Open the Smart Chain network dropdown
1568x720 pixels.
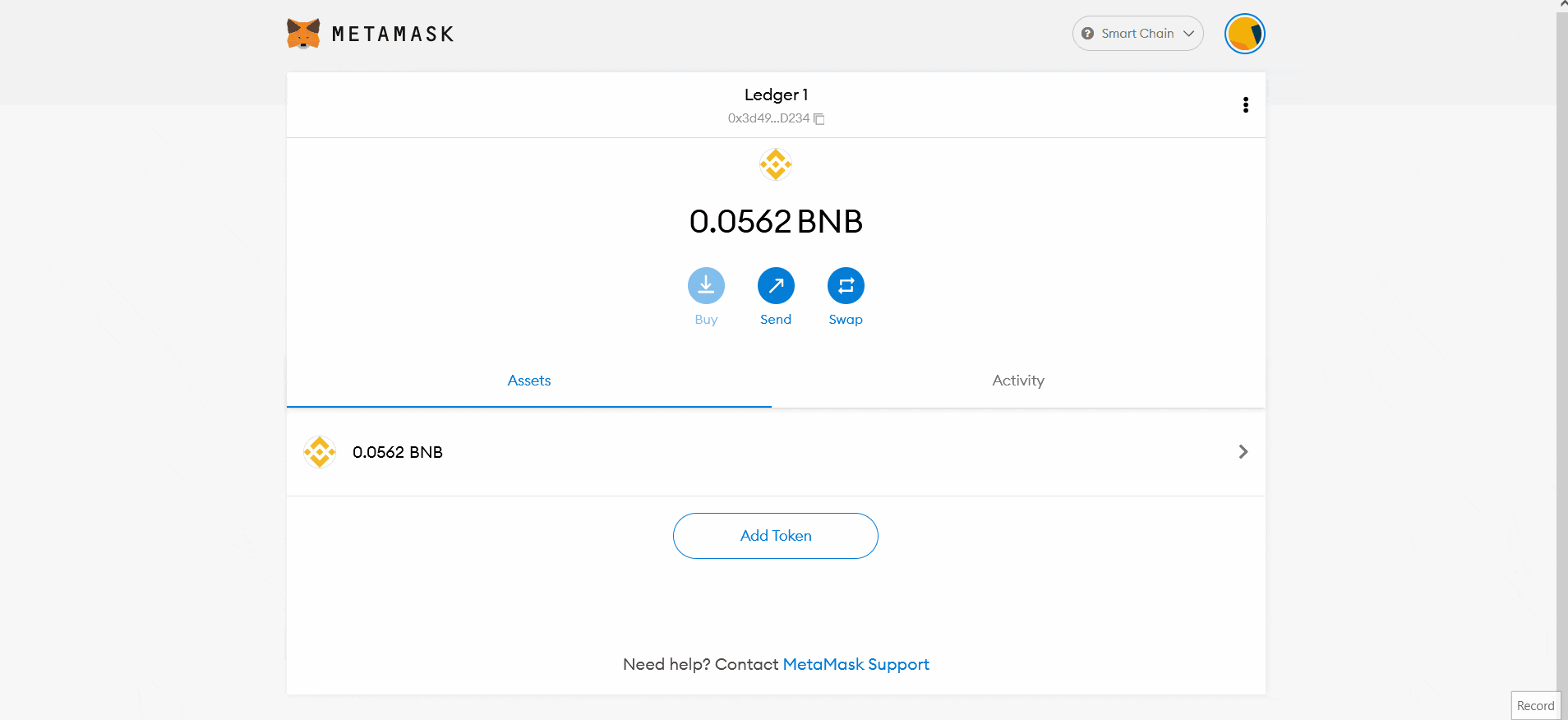click(1137, 34)
